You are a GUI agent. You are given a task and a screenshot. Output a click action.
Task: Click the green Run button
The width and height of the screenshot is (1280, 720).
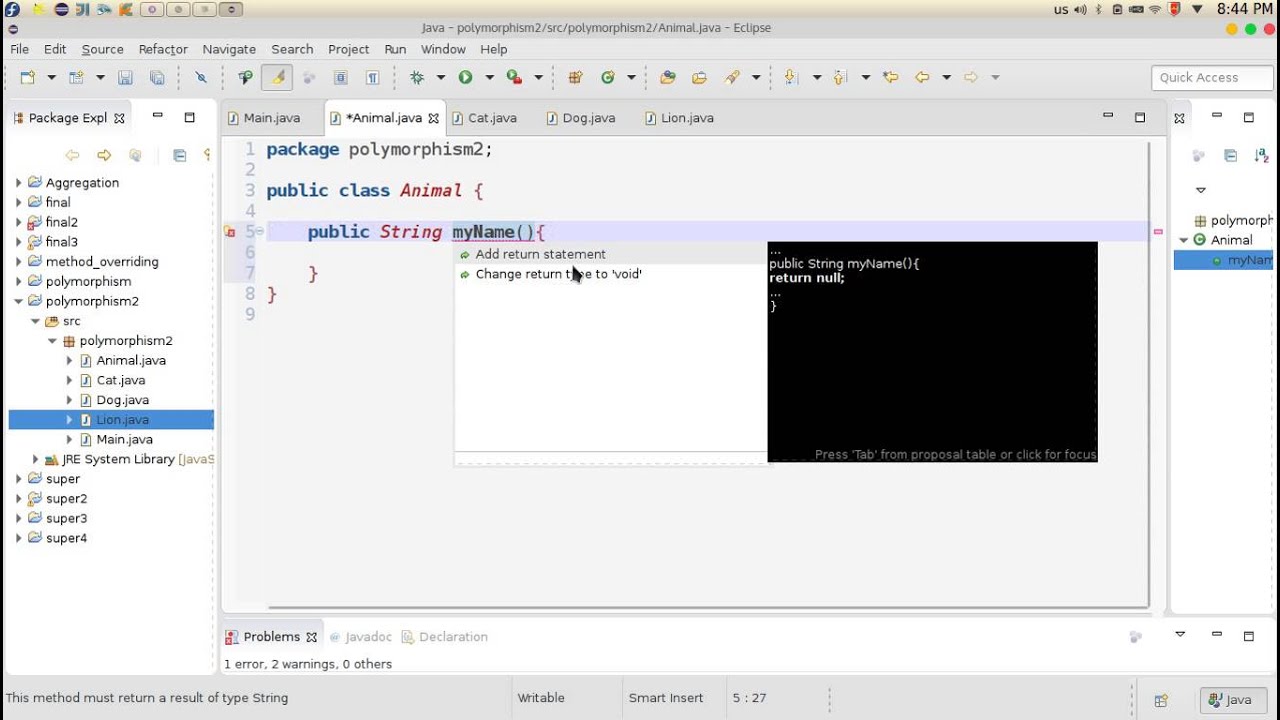pos(465,77)
